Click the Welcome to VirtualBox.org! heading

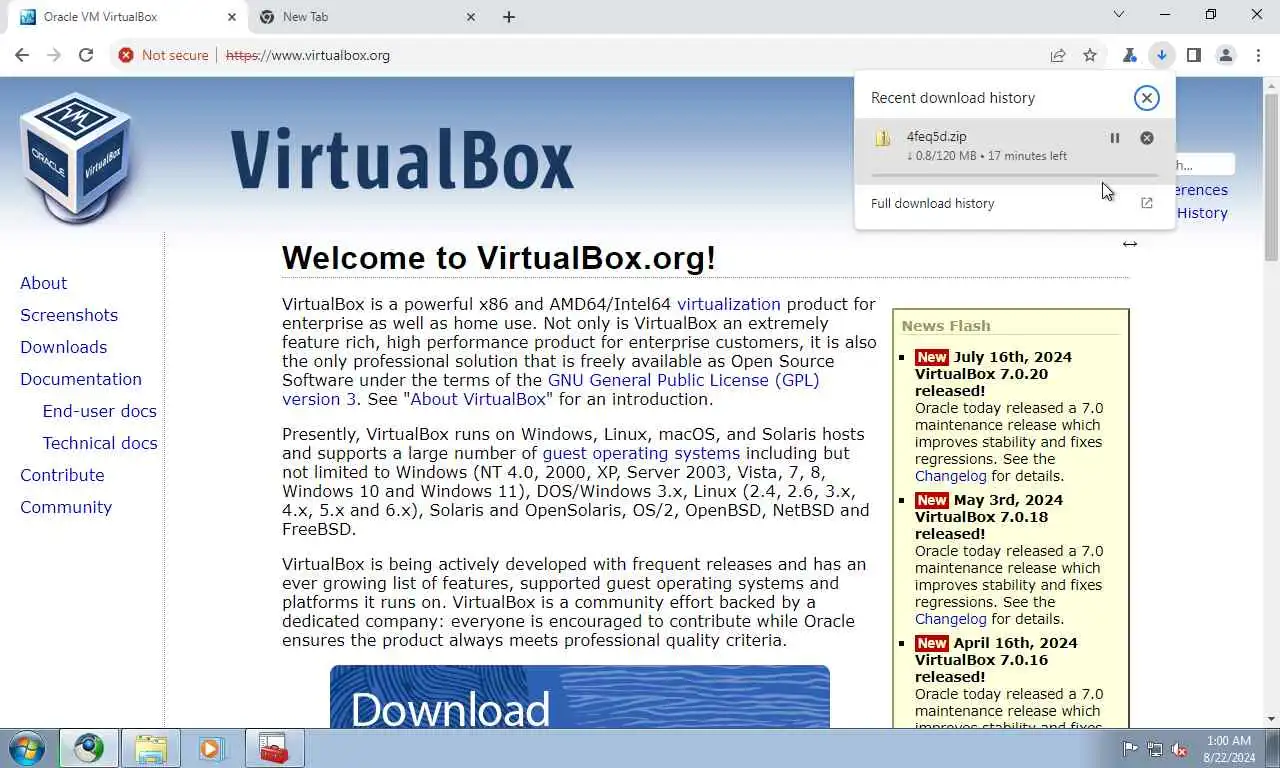[x=499, y=258]
